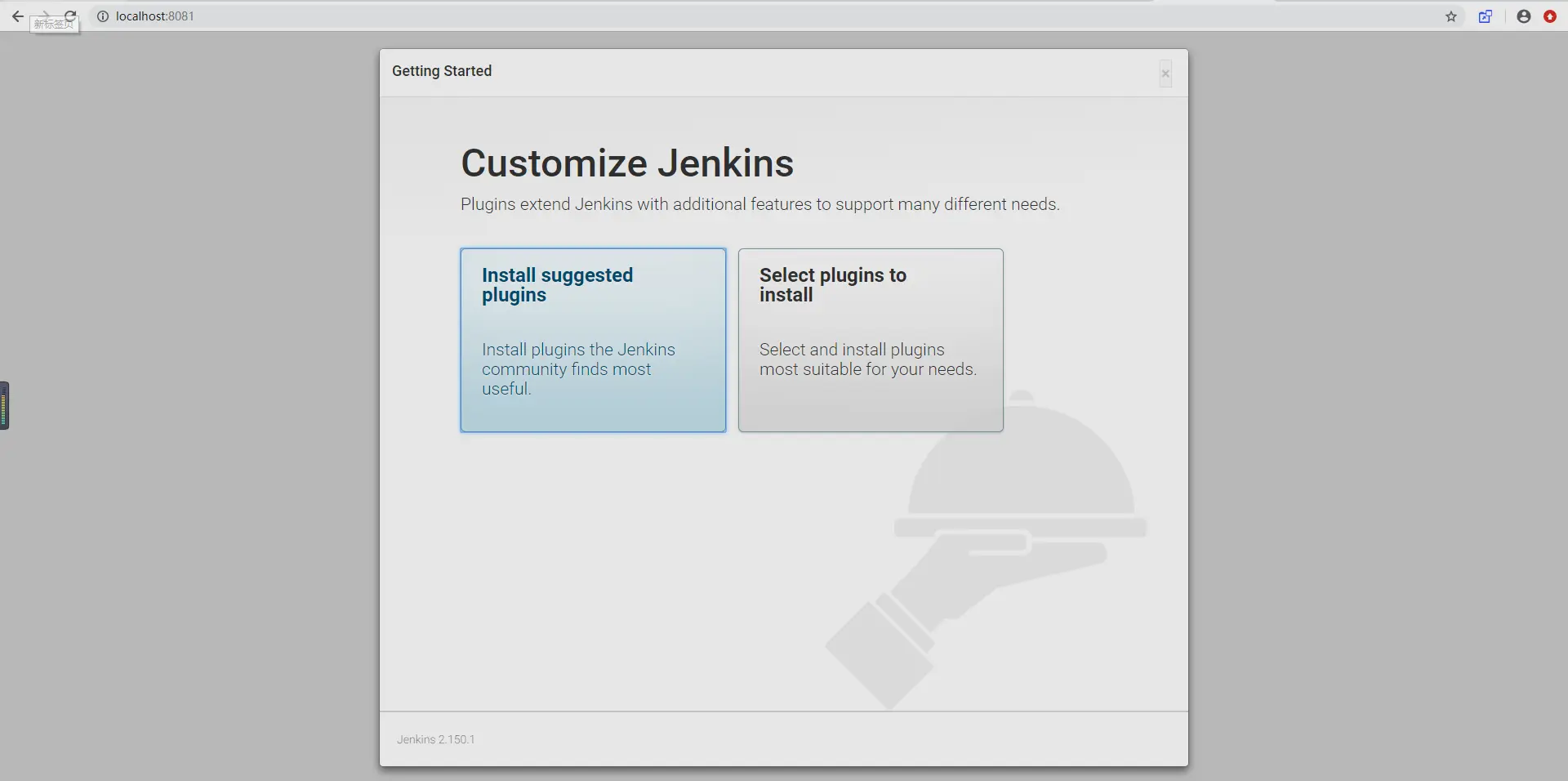The width and height of the screenshot is (1568, 781).
Task: Close the Getting Started dialog
Action: pos(1165,74)
